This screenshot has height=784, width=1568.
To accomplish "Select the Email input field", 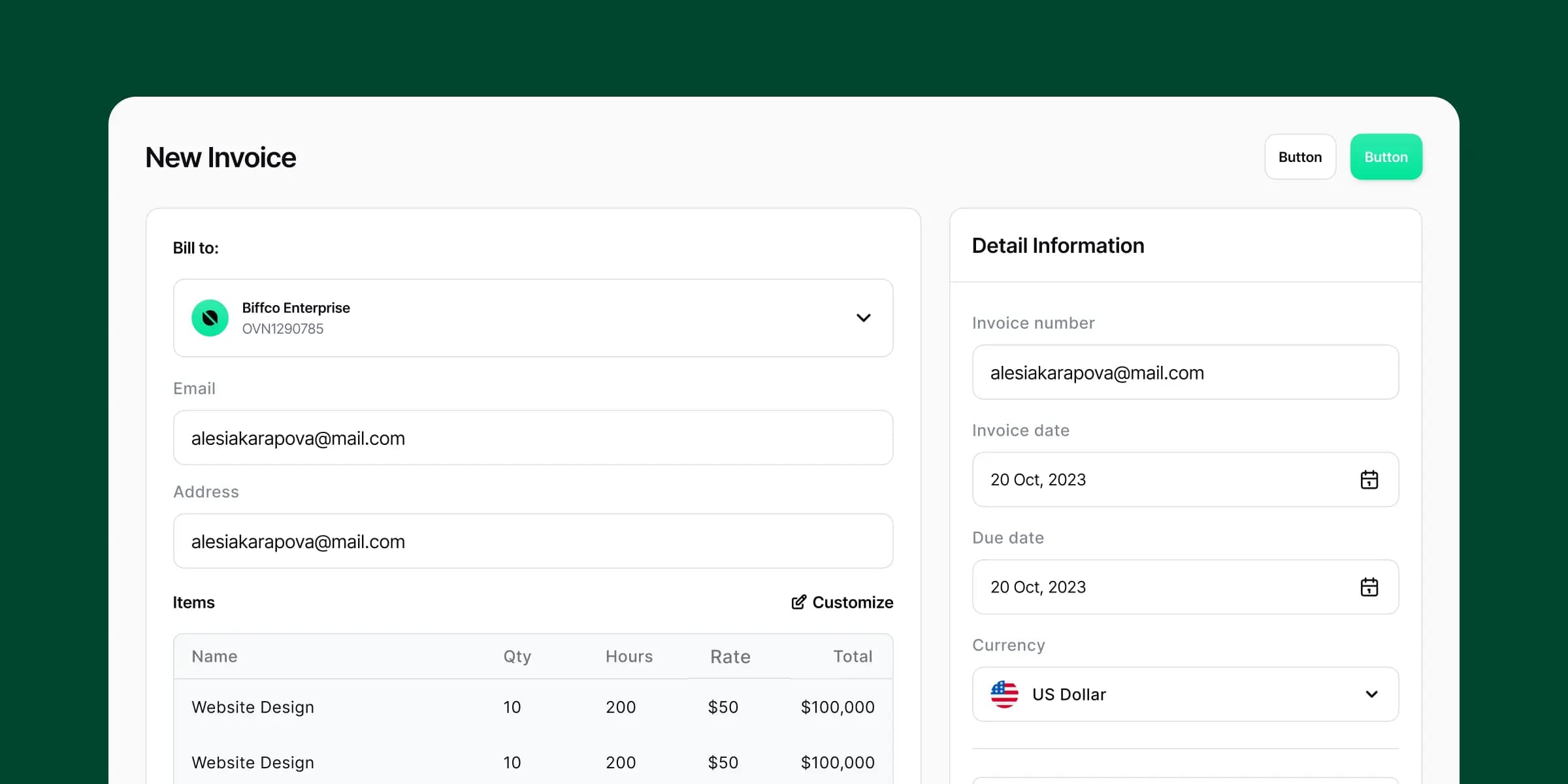I will coord(532,438).
